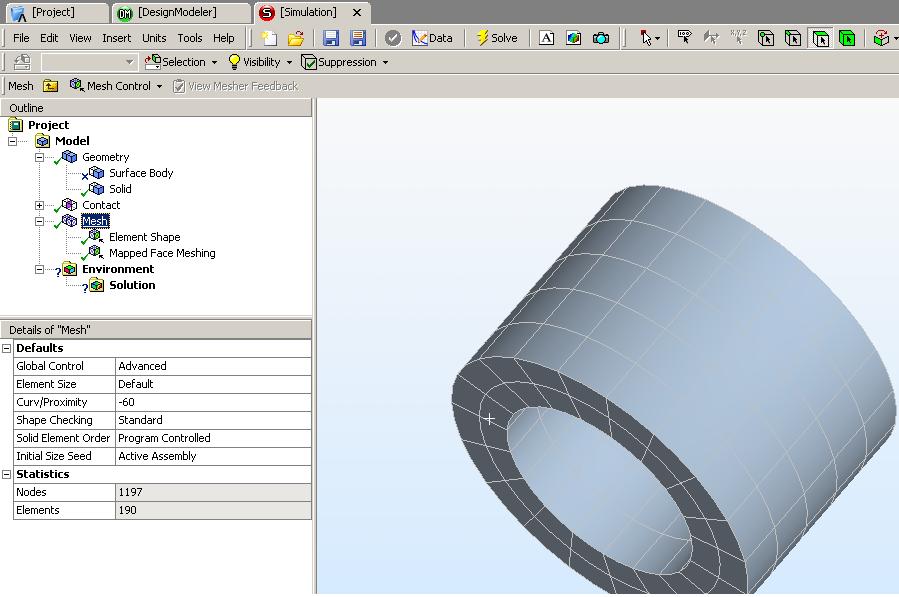Select Mapped Face Meshing in outline
The height and width of the screenshot is (597, 899).
[162, 253]
